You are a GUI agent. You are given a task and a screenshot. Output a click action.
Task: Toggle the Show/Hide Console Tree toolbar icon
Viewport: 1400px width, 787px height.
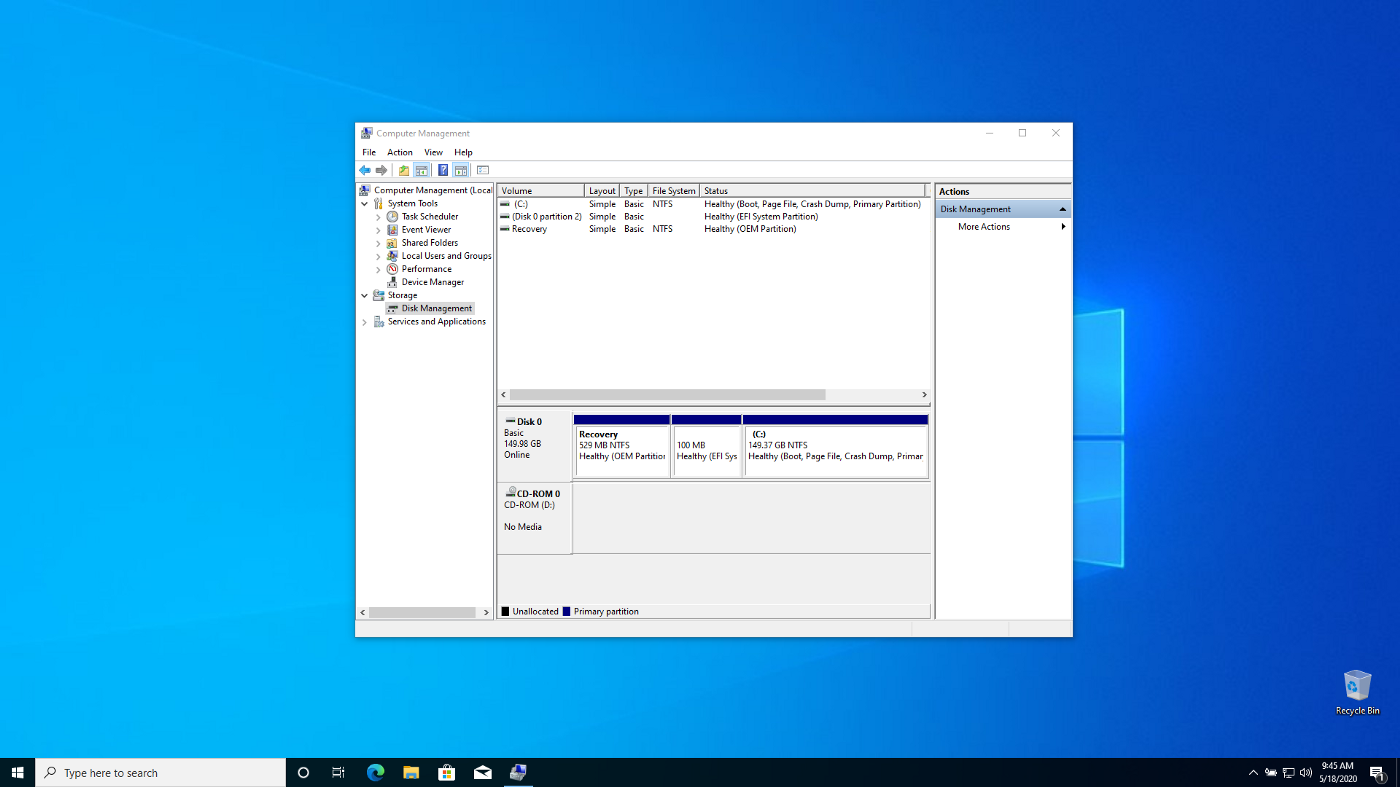click(422, 170)
